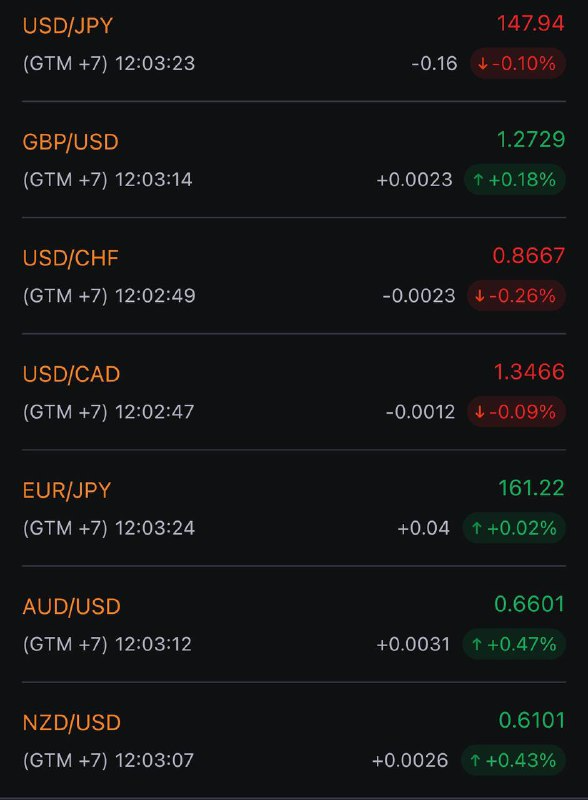
Task: Open the NZD/USD currency pair
Action: coord(294,741)
